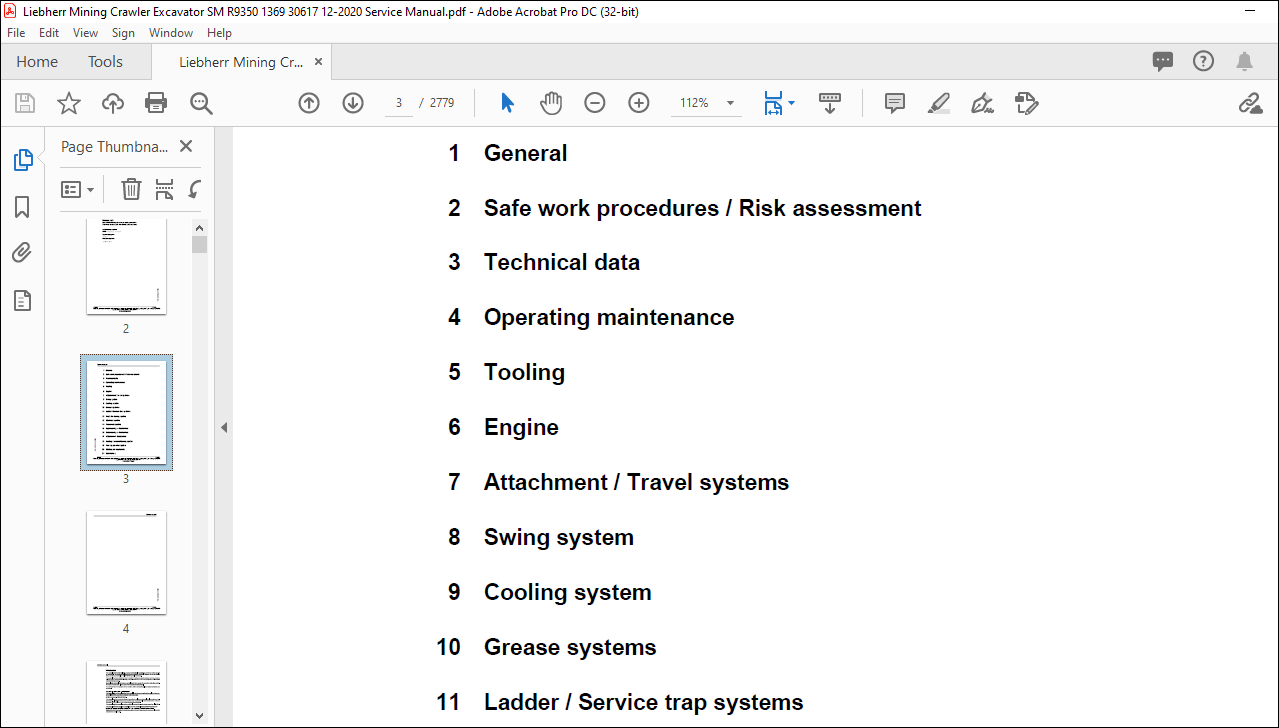Click the 'Operating maintenance' entry

(609, 317)
